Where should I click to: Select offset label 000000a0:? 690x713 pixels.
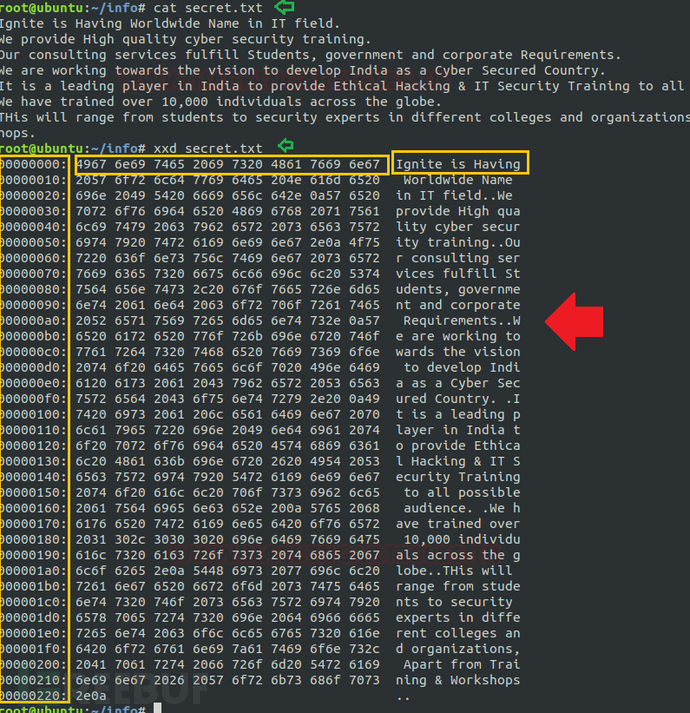click(x=33, y=321)
